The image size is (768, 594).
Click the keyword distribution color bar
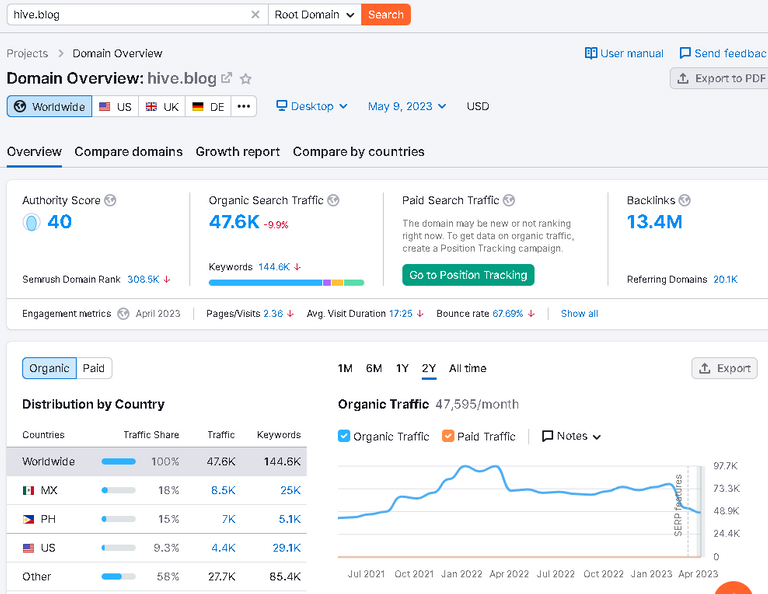click(x=286, y=283)
